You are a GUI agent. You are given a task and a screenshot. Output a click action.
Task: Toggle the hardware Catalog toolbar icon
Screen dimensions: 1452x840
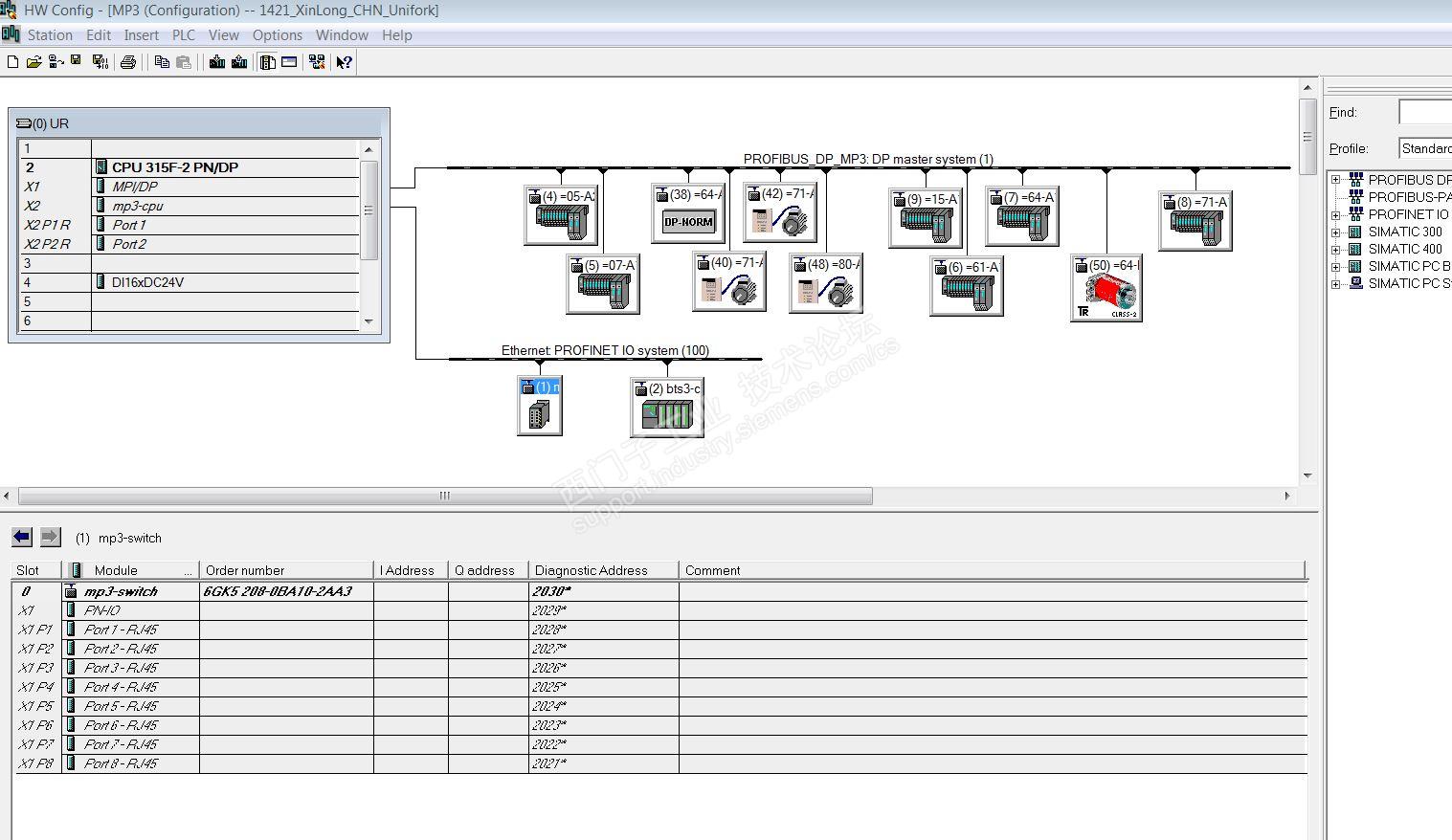click(268, 62)
